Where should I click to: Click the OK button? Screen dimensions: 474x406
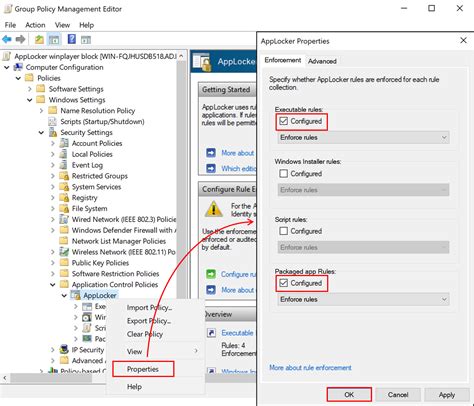point(349,395)
